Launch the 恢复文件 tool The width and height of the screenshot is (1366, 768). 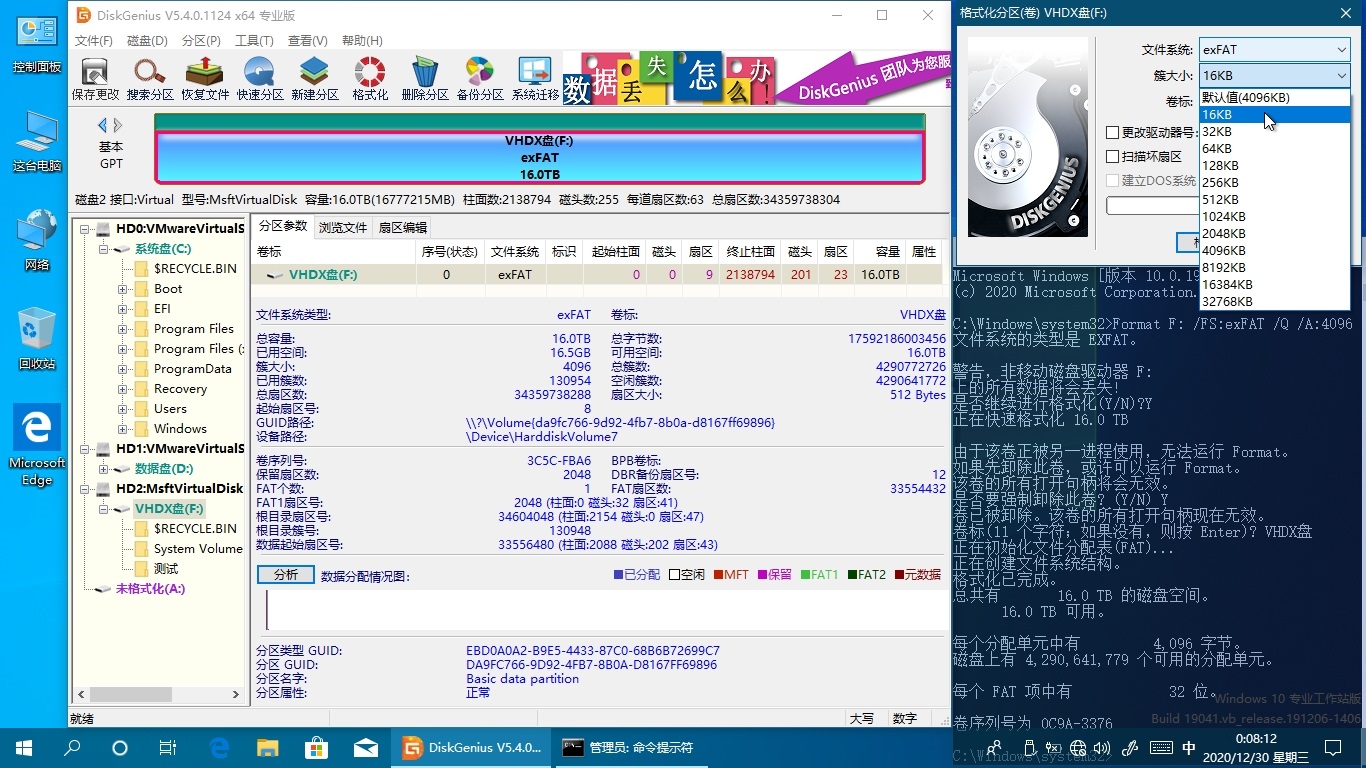(205, 79)
